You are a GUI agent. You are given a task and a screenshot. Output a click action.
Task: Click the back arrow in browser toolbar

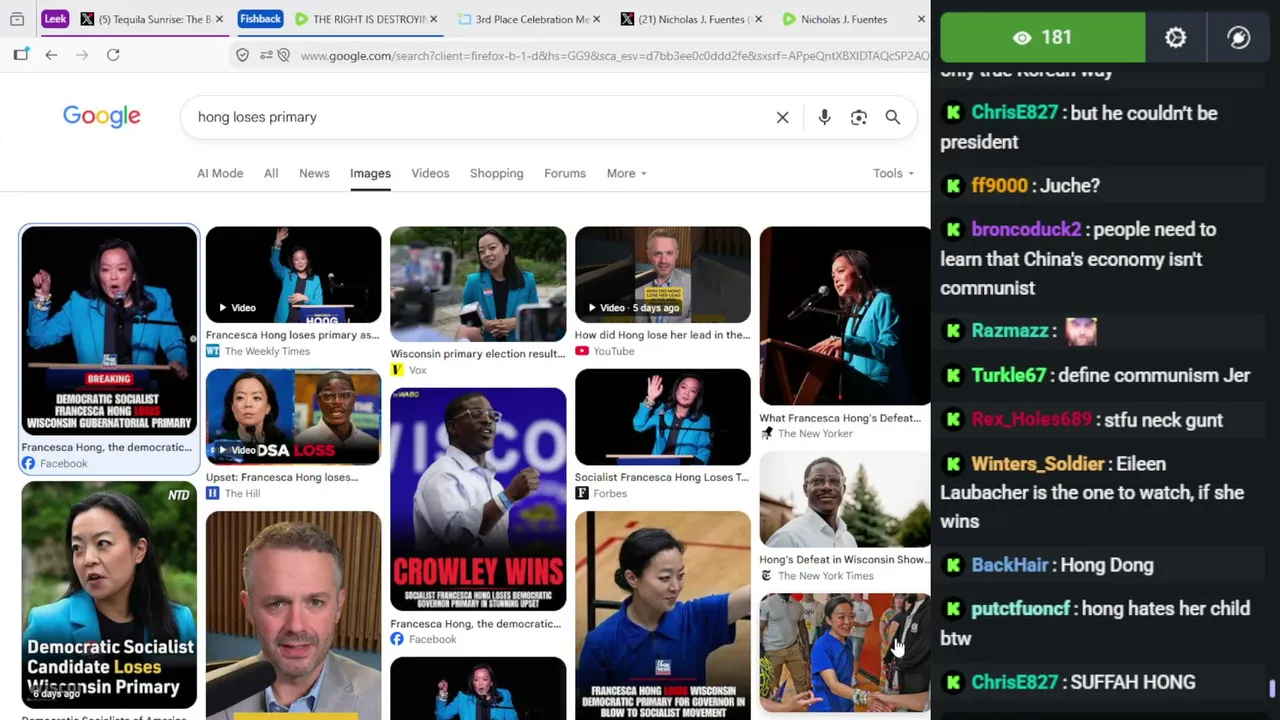[x=51, y=55]
